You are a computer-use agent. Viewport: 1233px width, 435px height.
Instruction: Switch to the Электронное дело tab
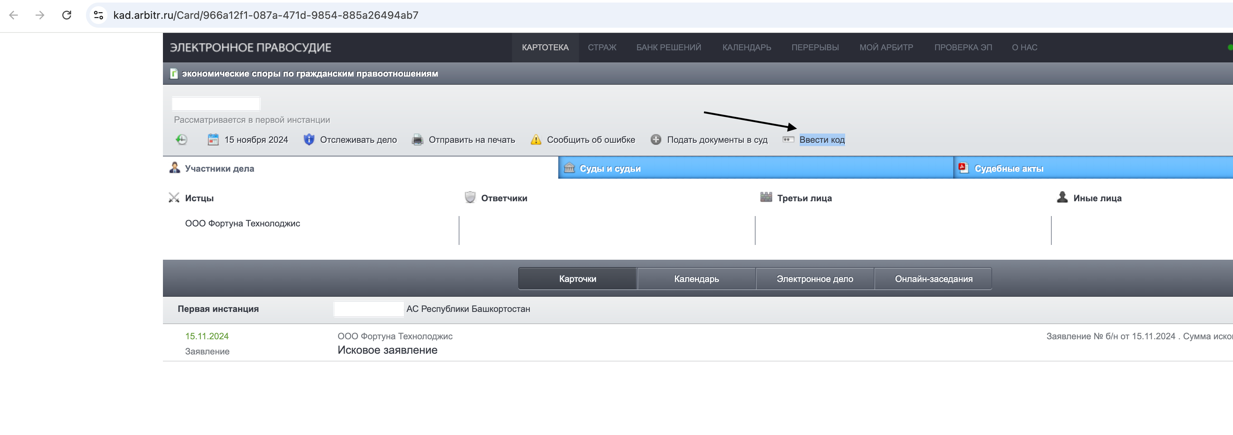[815, 279]
